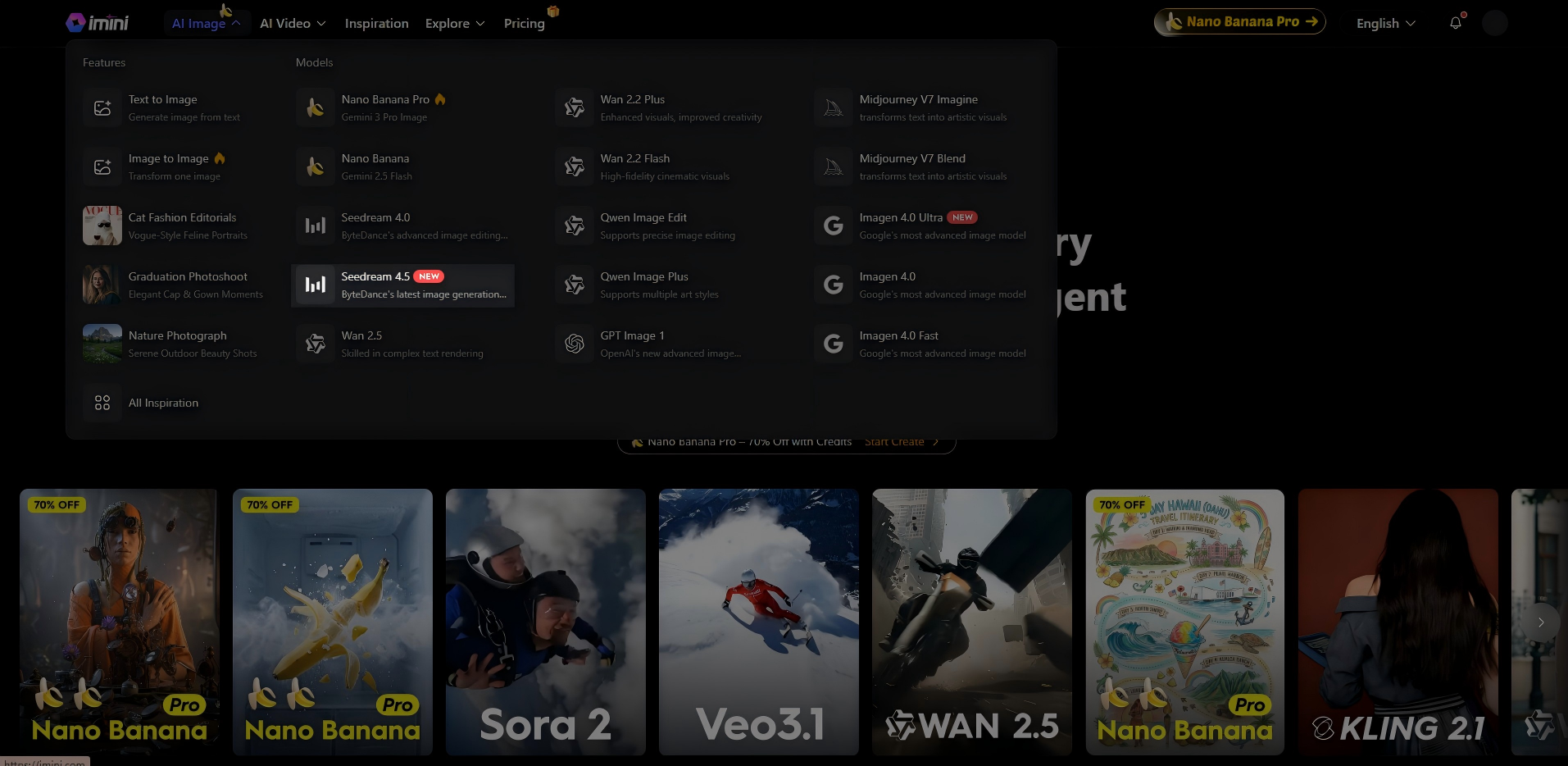Screen dimensions: 1568x766
Task: Select the Nano Banana Pro banana icon
Action: coord(316,108)
